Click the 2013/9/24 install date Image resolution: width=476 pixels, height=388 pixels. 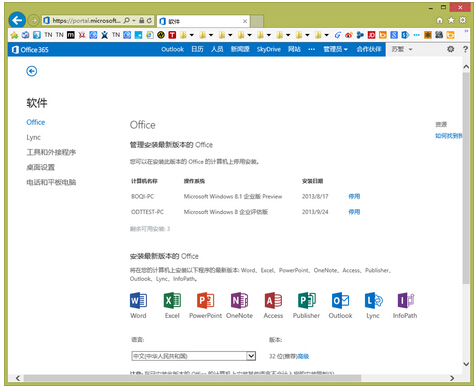click(x=315, y=212)
